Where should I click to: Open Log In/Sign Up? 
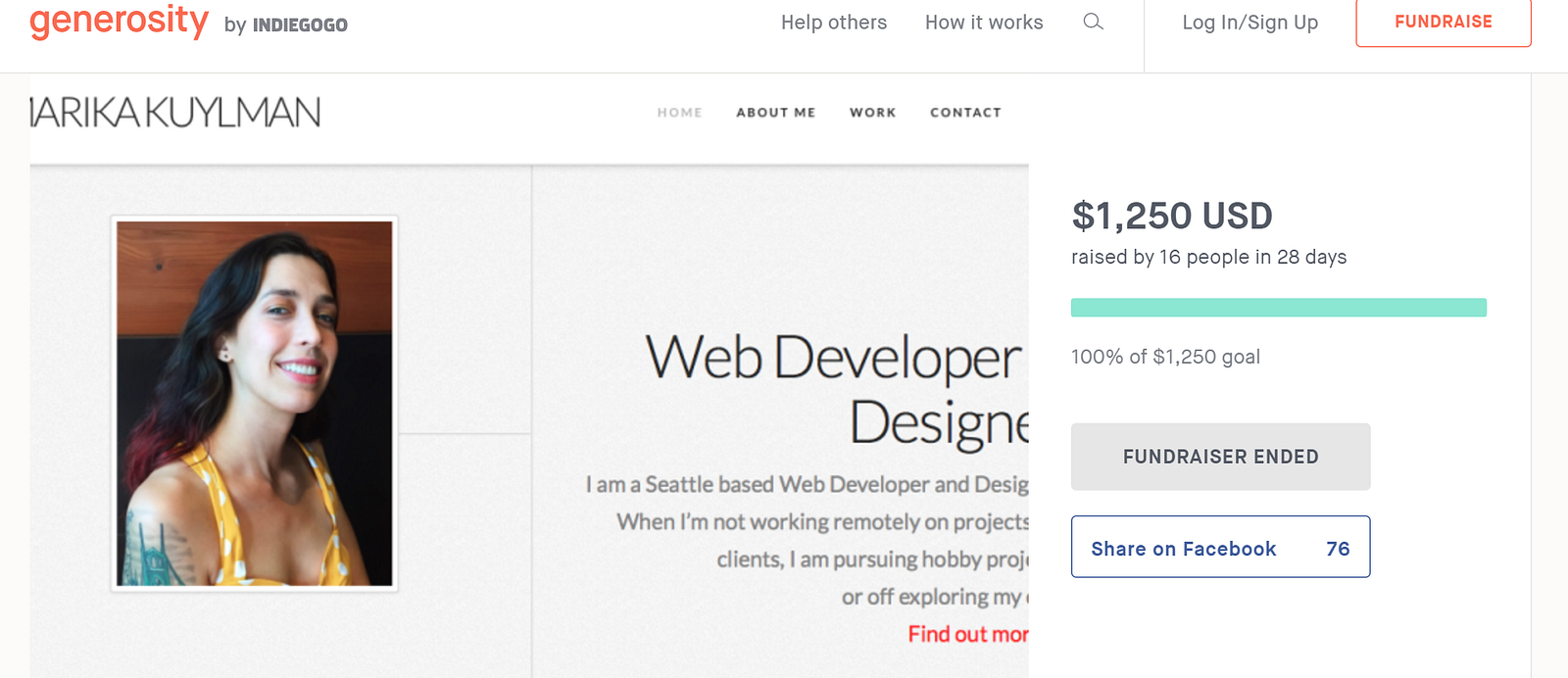(1250, 23)
